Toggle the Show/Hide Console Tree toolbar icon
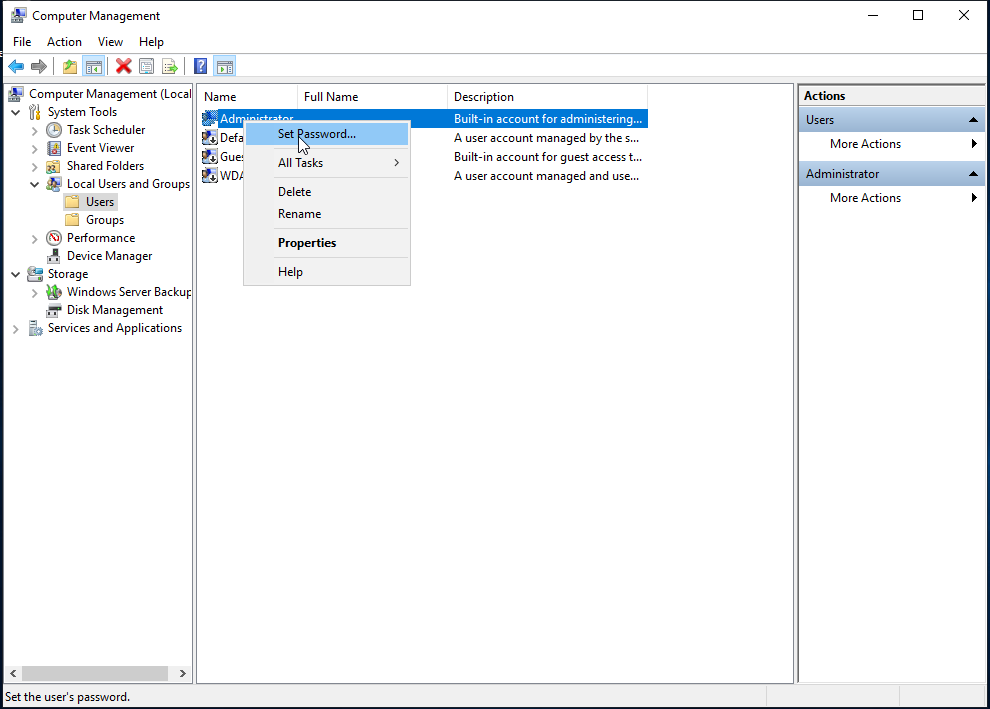Screen dimensions: 990x709 point(93,66)
